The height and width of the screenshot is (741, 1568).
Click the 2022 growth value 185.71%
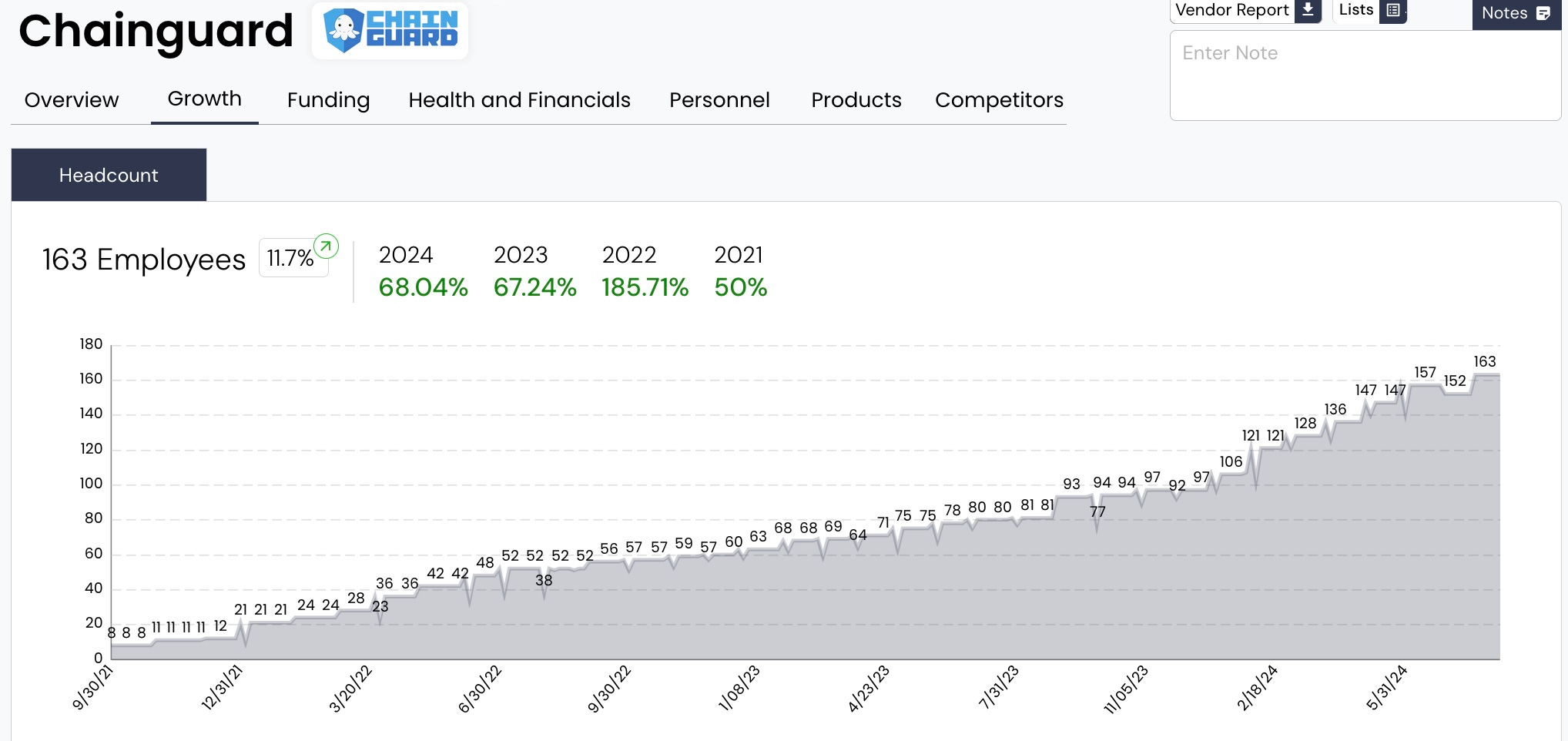pos(645,287)
